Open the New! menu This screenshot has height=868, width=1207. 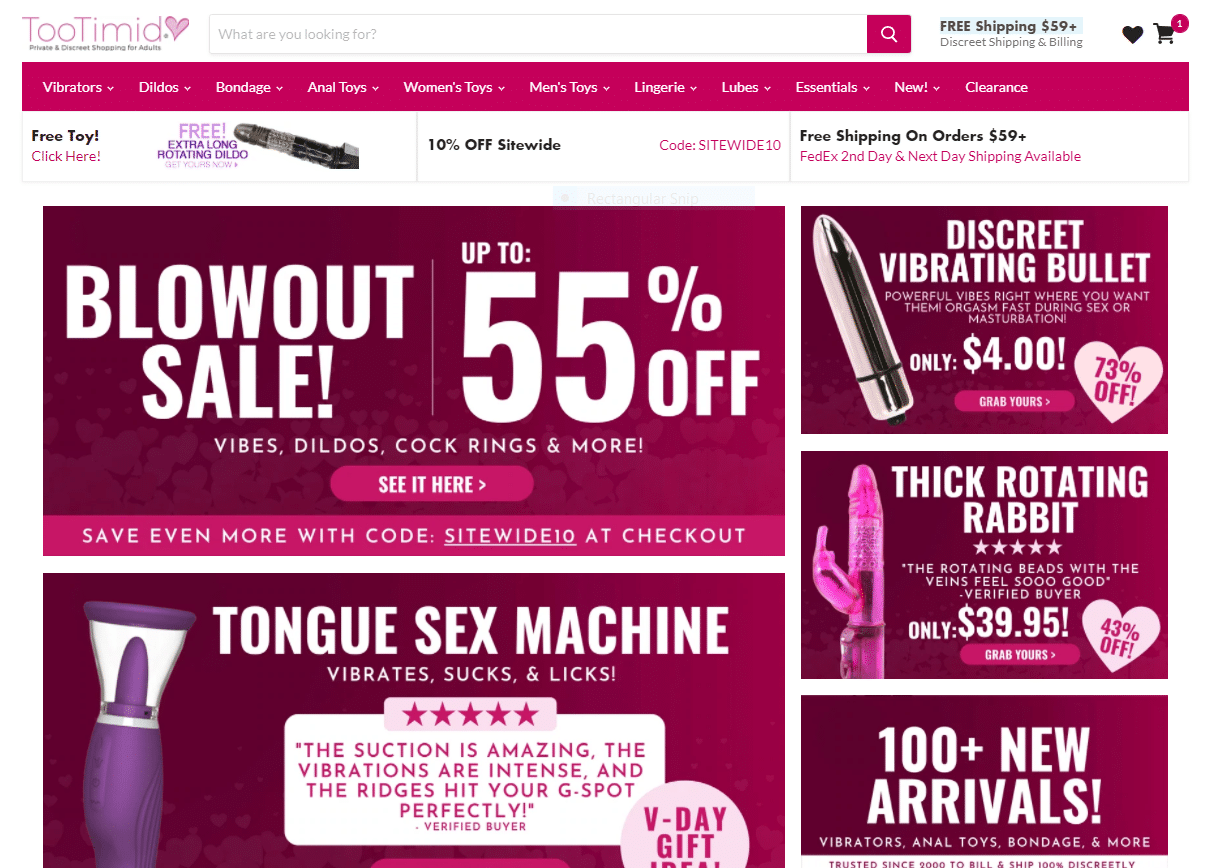(917, 87)
